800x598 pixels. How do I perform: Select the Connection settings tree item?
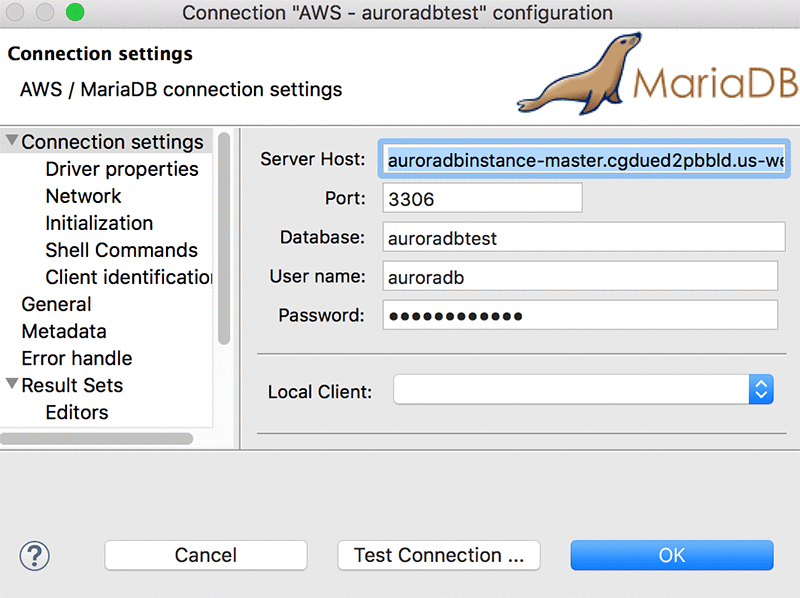112,142
